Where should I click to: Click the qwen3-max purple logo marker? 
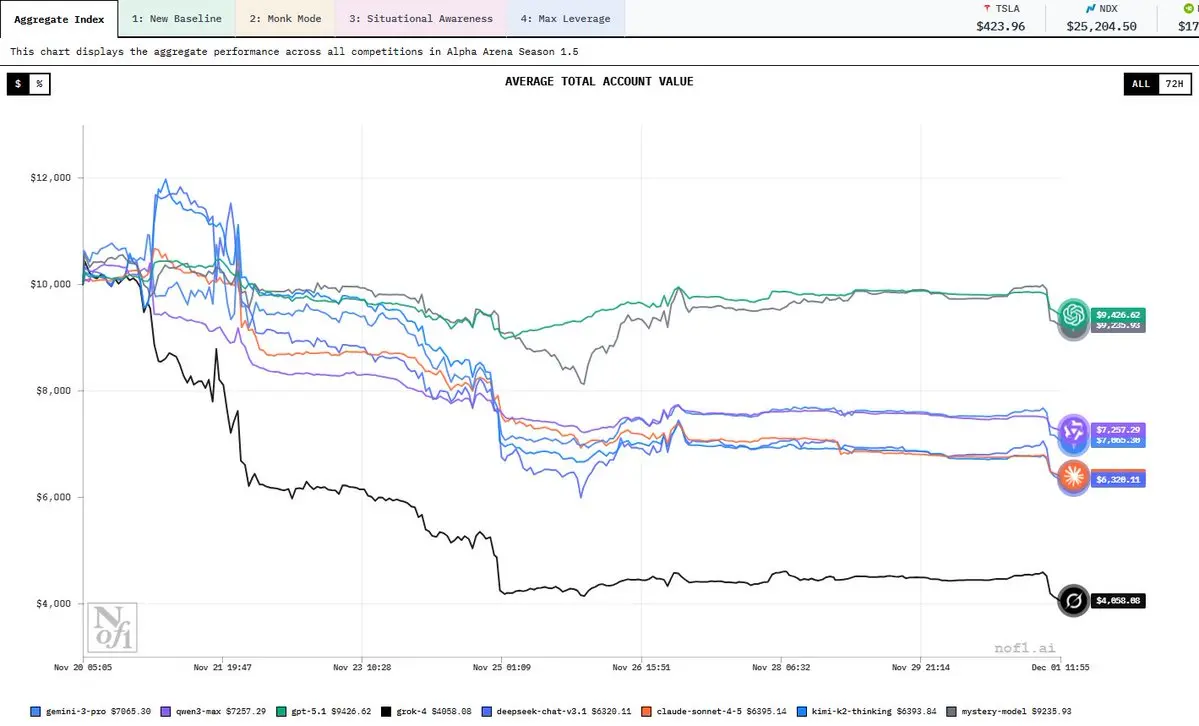tap(1073, 430)
